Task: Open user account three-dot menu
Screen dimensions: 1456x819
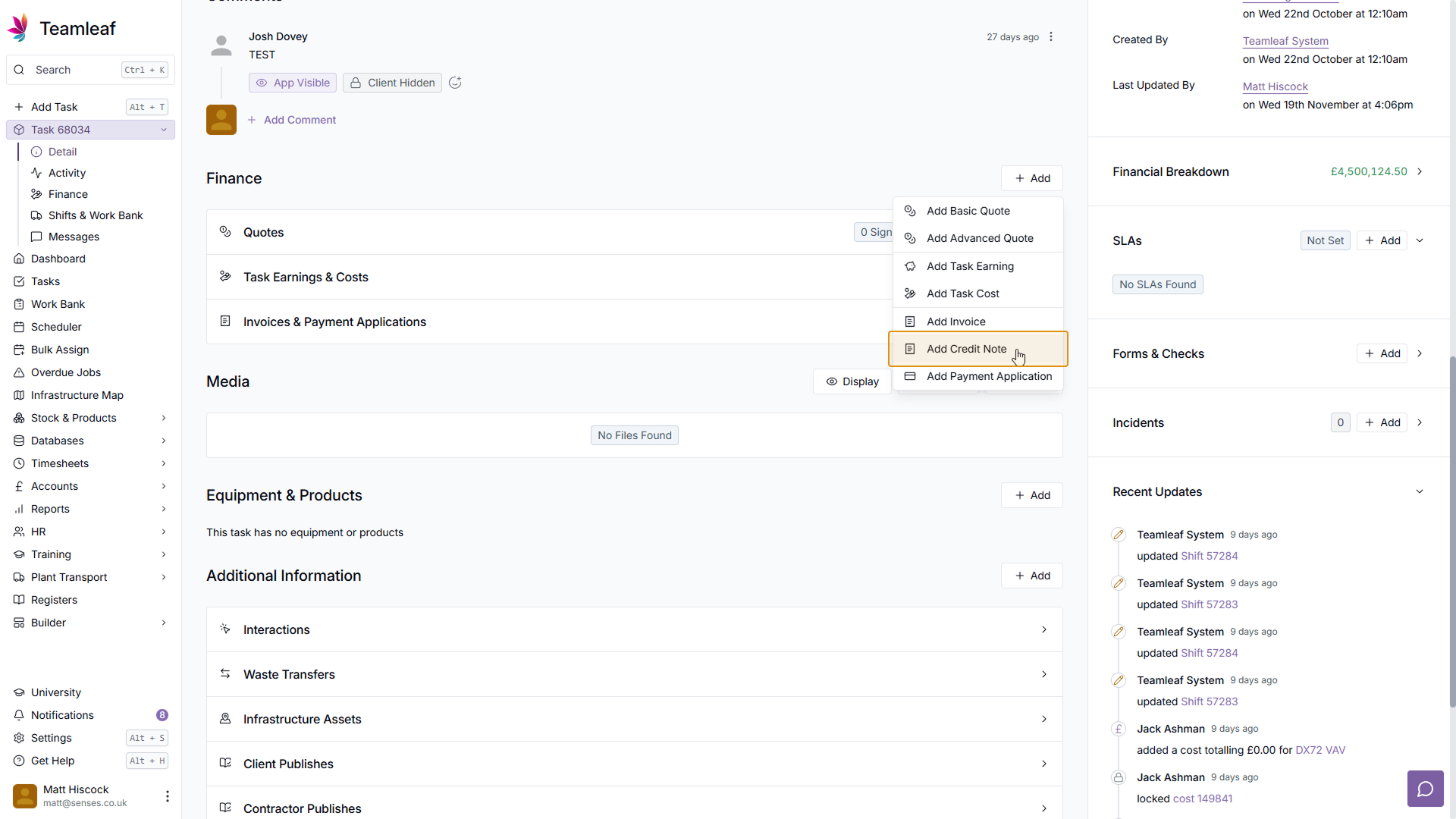Action: [167, 795]
